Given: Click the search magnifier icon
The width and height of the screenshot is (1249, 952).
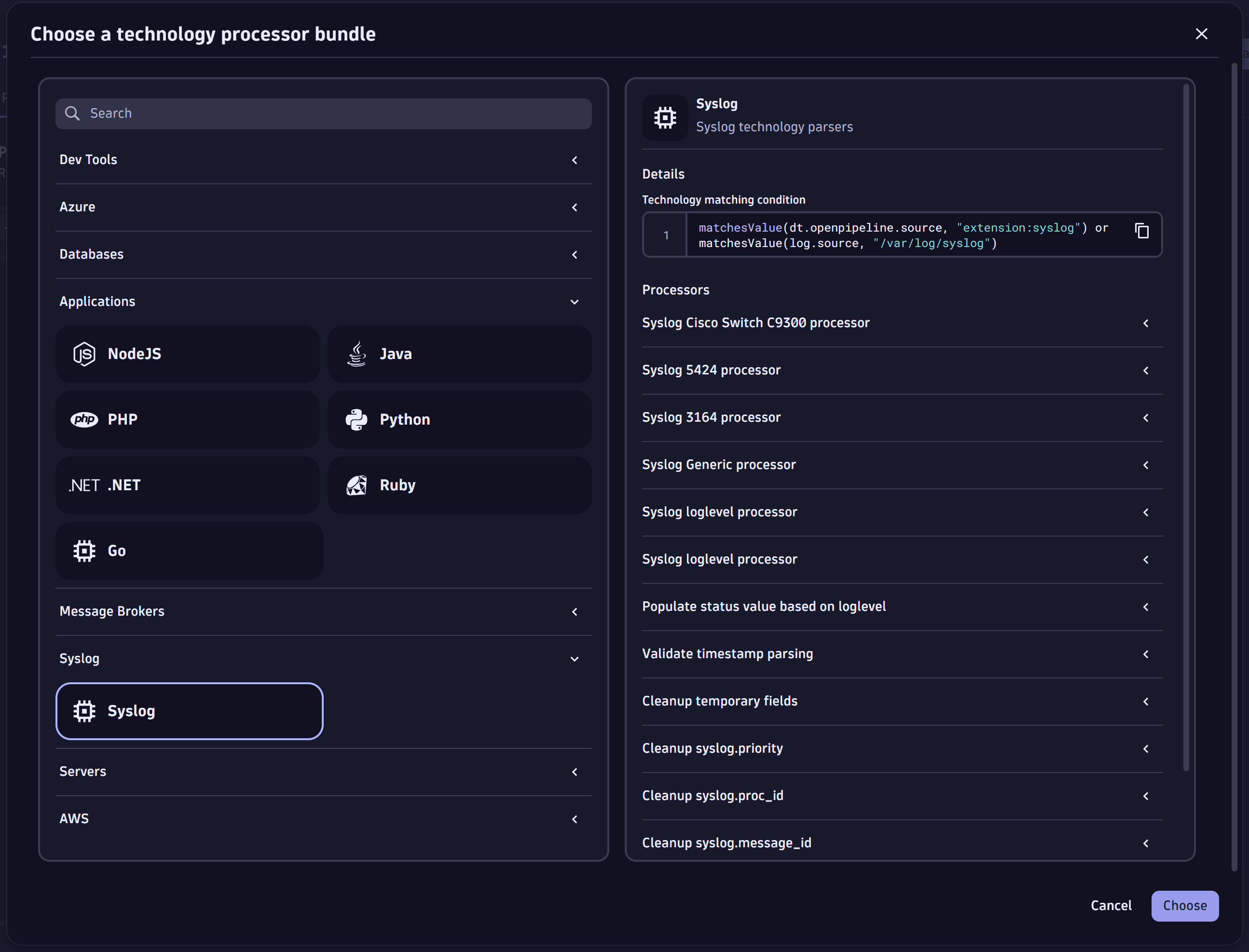Looking at the screenshot, I should tap(72, 113).
